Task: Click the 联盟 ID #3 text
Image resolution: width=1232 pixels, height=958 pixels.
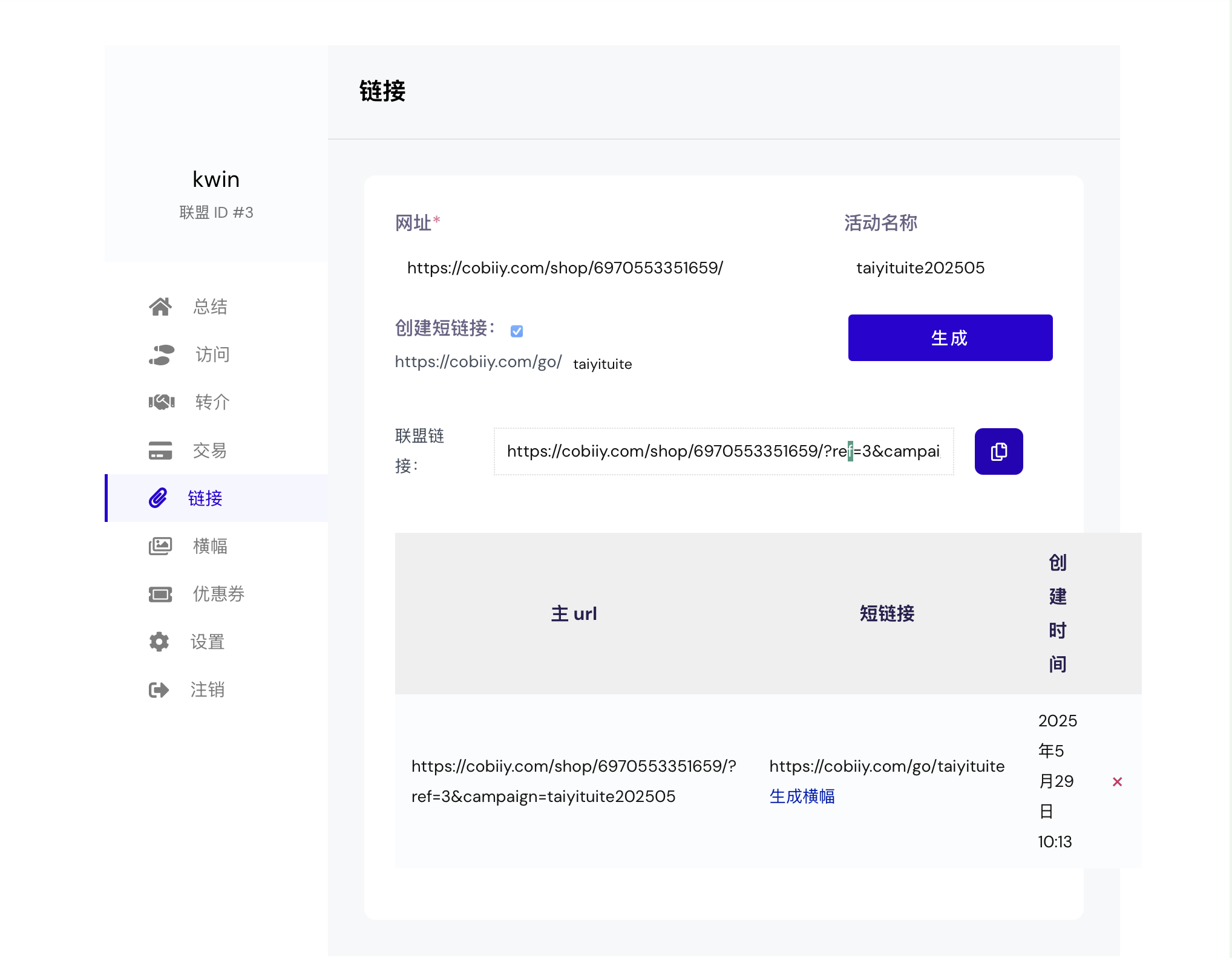Action: (x=216, y=212)
